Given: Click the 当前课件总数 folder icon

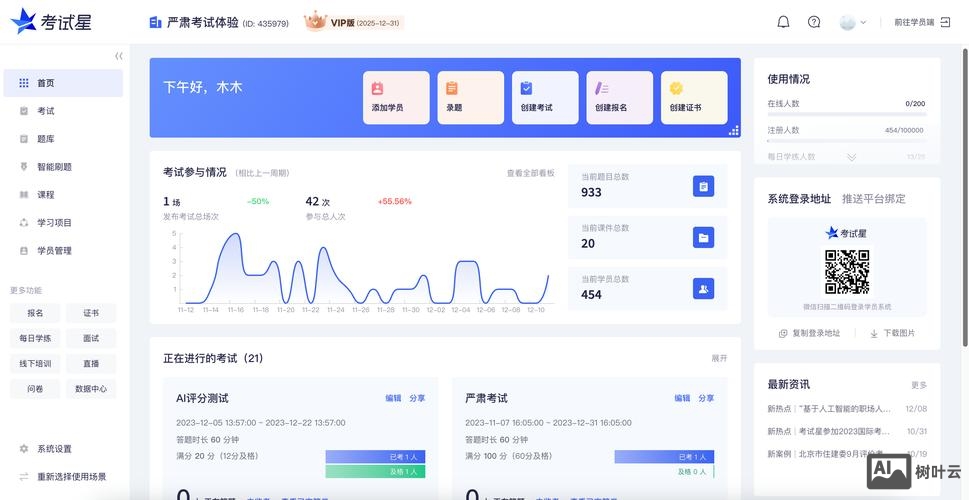Looking at the screenshot, I should click(x=703, y=237).
